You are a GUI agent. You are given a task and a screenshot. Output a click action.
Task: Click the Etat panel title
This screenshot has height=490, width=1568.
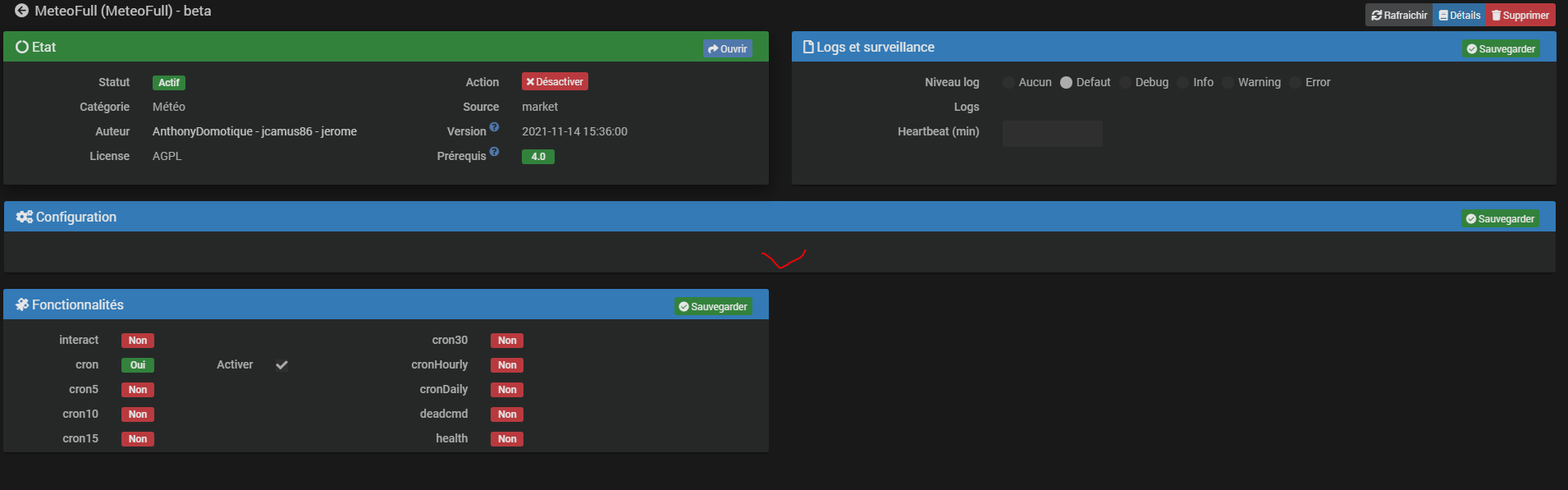click(44, 47)
